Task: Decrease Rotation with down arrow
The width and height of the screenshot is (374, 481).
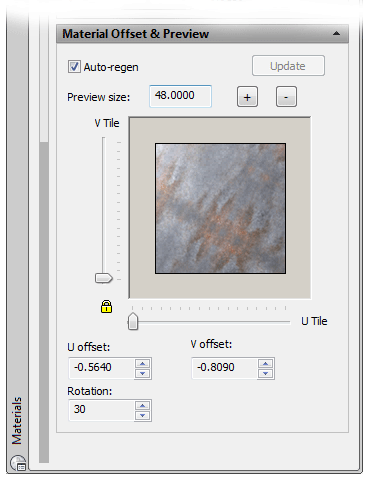Action: (143, 416)
